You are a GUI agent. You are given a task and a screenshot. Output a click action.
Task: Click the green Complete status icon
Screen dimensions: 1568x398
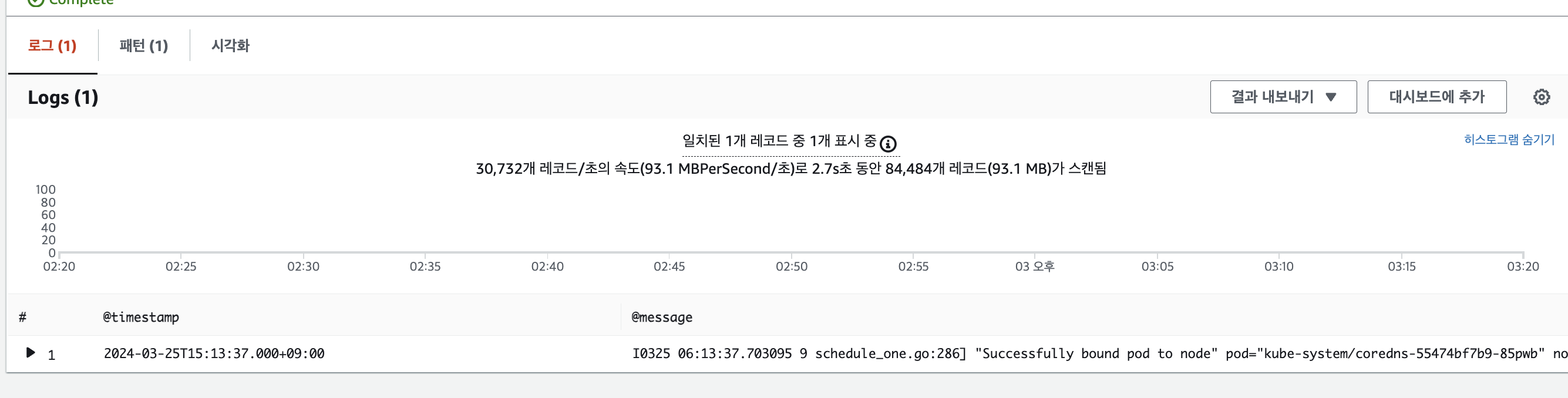[x=36, y=2]
